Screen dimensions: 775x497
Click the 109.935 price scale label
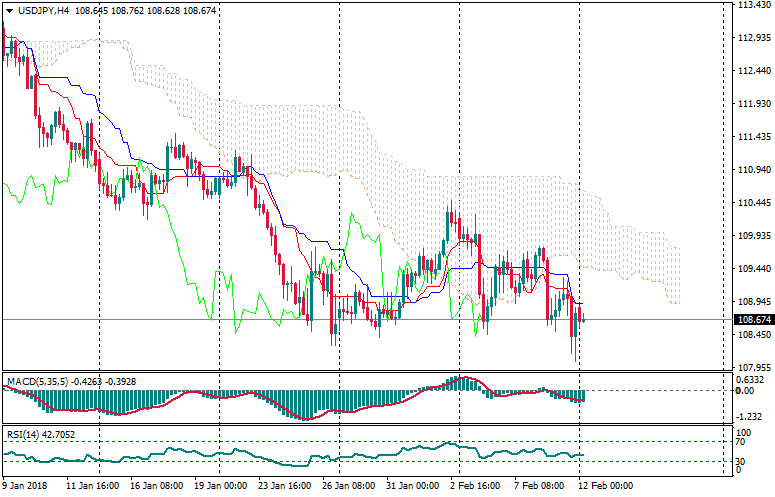[752, 236]
